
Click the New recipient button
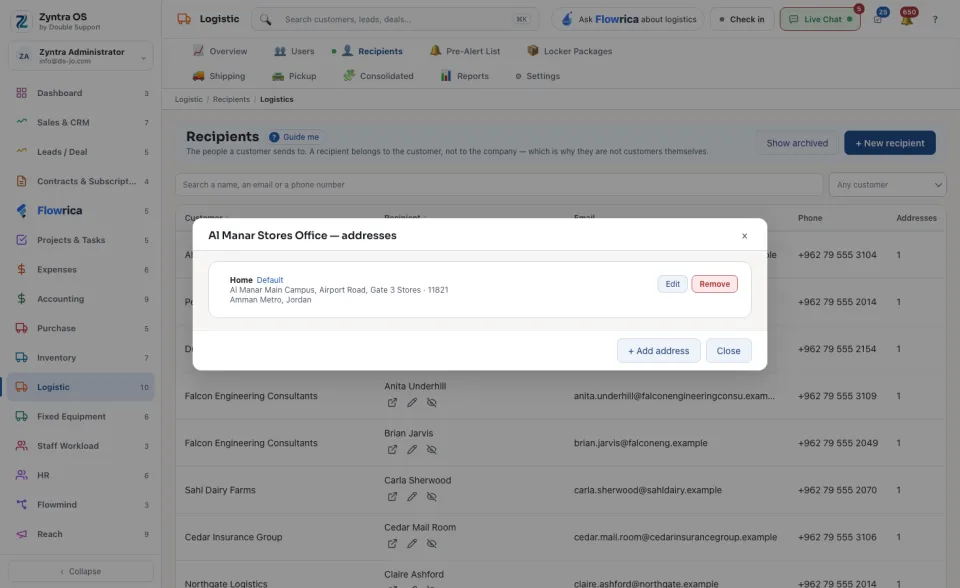pyautogui.click(x=890, y=143)
